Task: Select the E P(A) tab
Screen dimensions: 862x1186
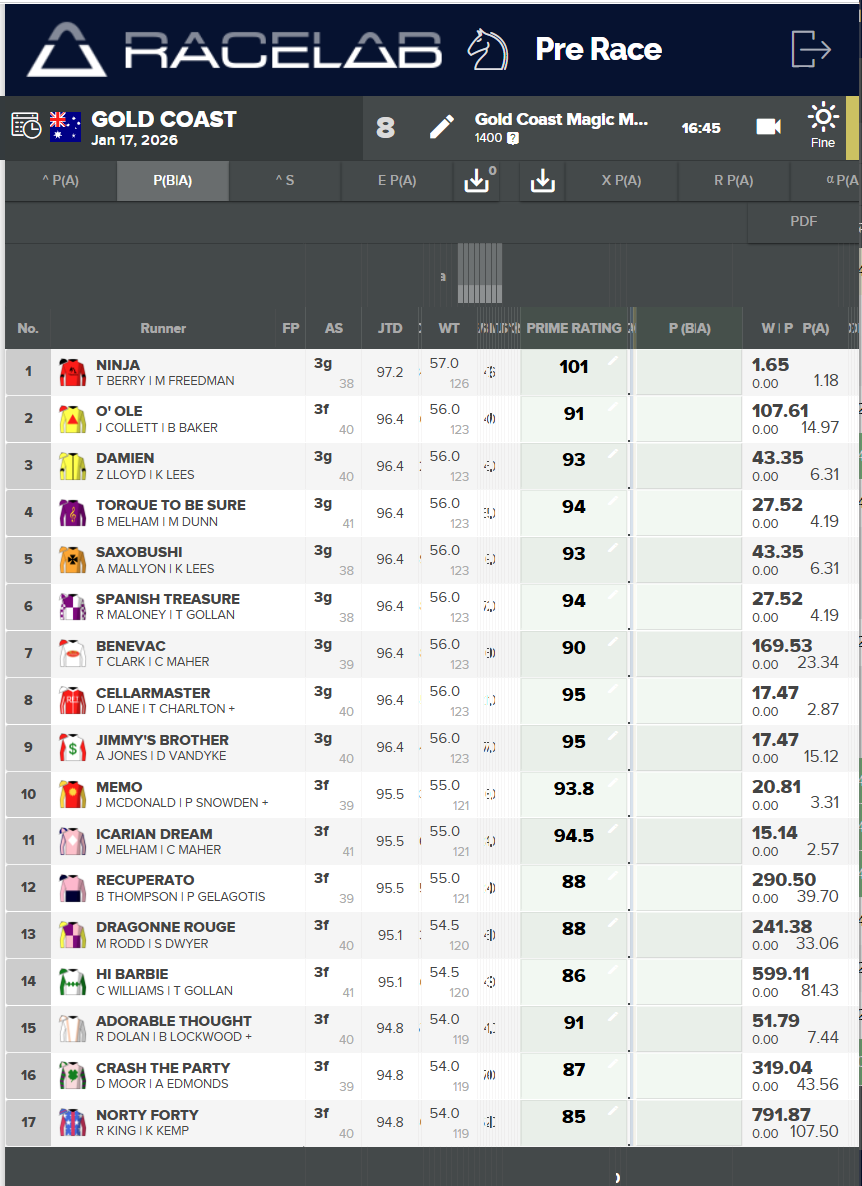Action: (x=397, y=181)
